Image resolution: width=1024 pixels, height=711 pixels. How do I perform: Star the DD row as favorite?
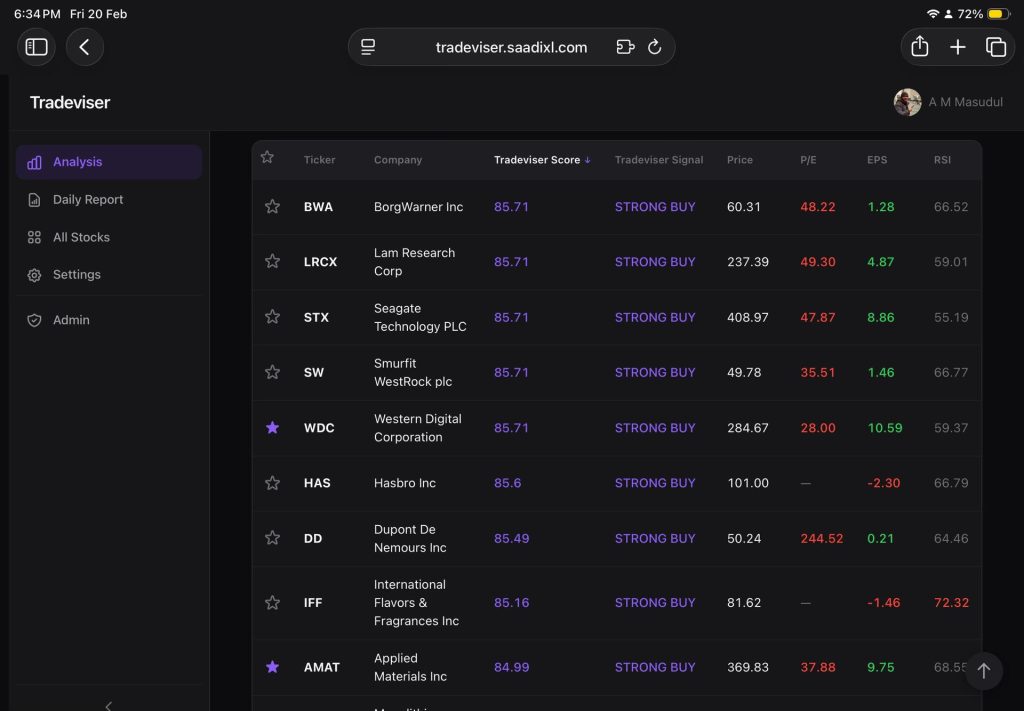coord(272,538)
